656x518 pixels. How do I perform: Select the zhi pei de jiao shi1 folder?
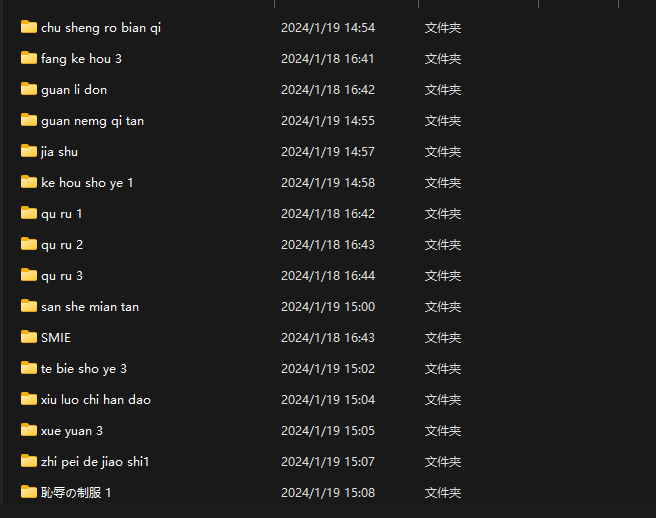95,462
